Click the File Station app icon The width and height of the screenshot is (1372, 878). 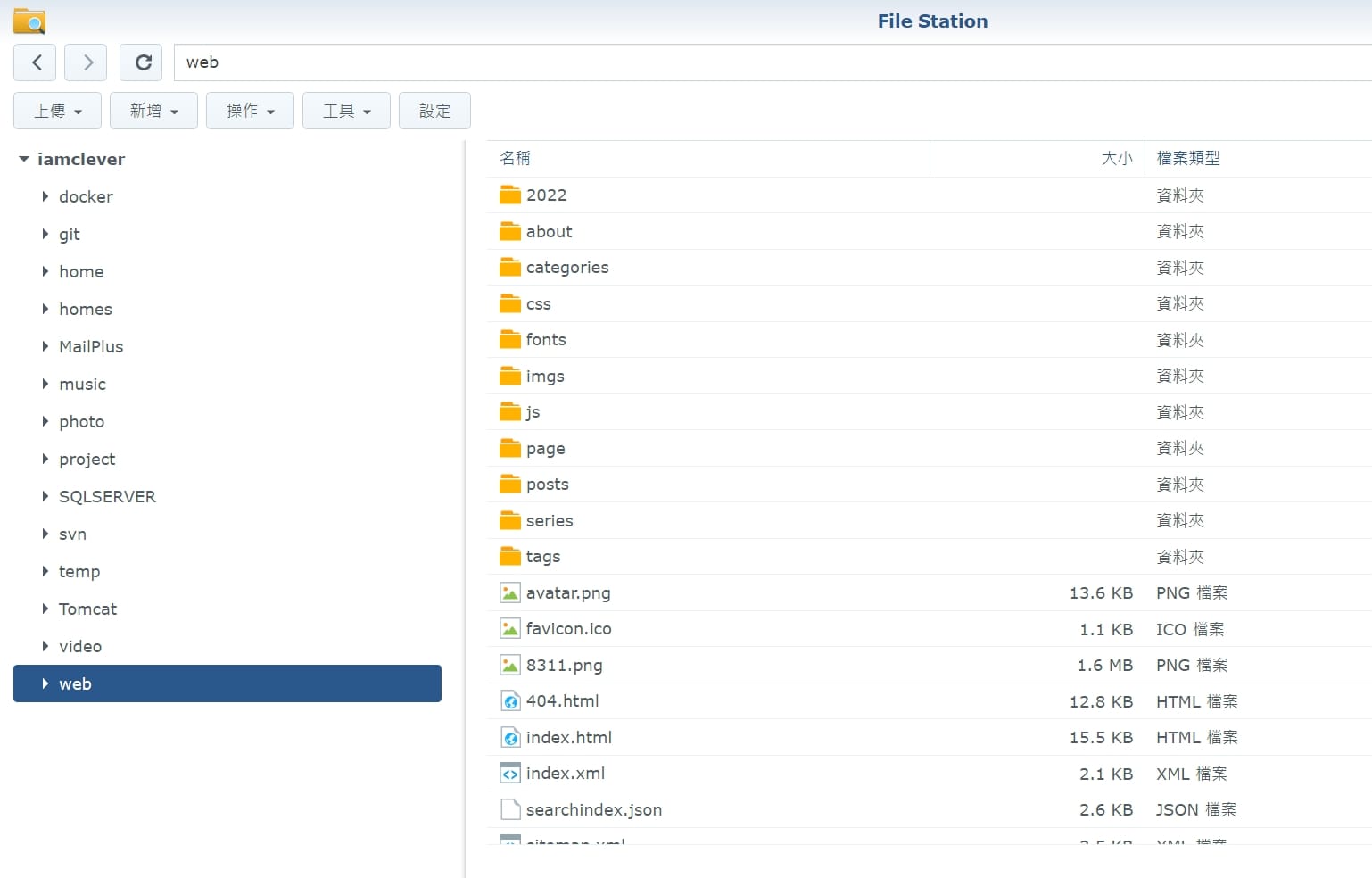click(29, 21)
